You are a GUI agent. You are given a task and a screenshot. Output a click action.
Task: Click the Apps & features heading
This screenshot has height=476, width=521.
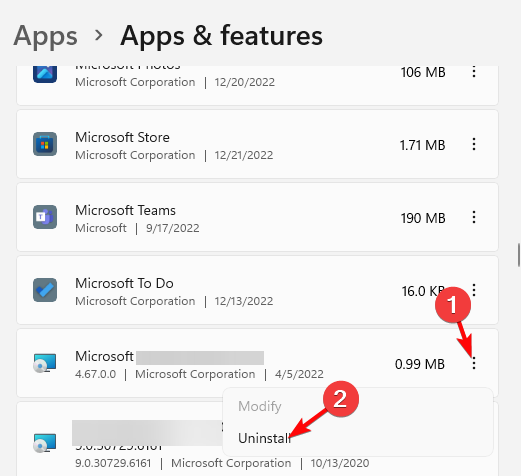221,36
